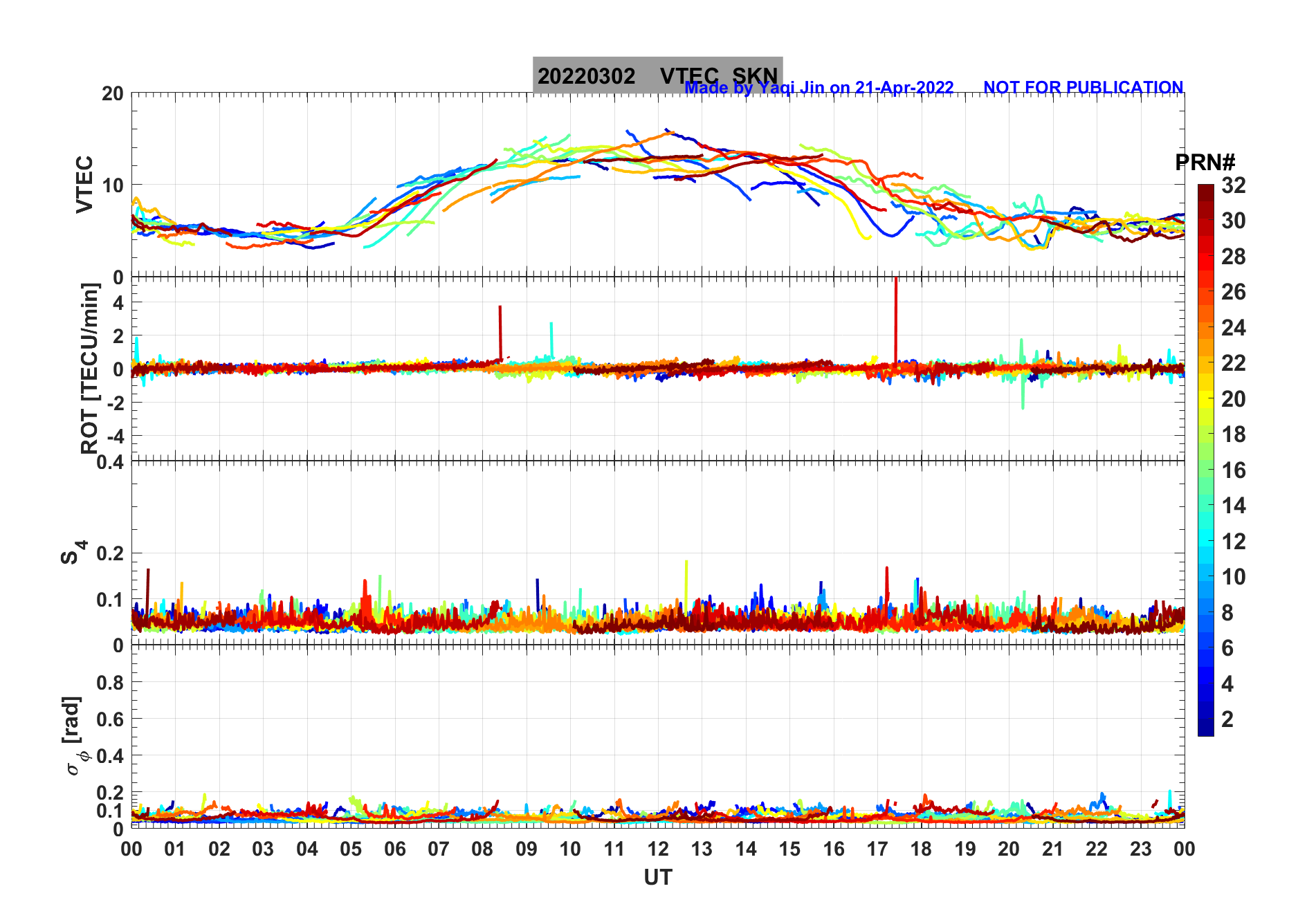This screenshot has width=1316, height=920.
Task: Click colorbar label 8
Action: point(1227,612)
